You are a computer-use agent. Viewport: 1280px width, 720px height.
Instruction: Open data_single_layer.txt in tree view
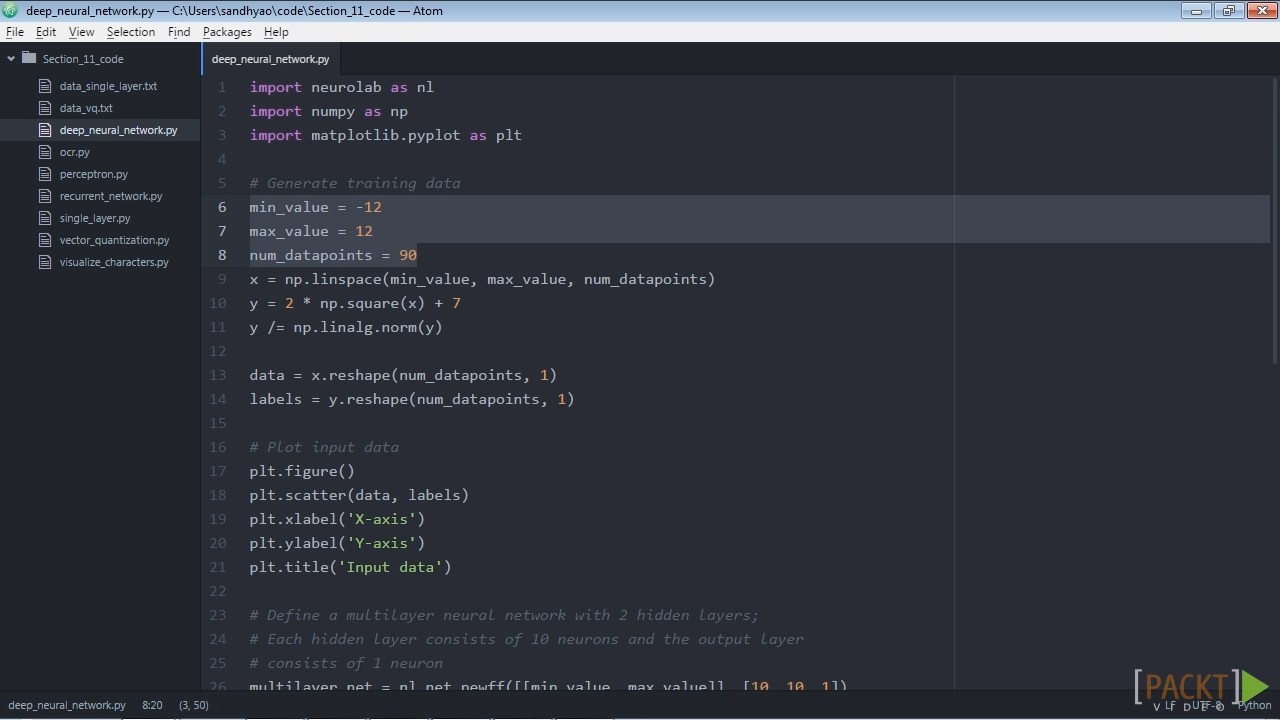pyautogui.click(x=108, y=86)
